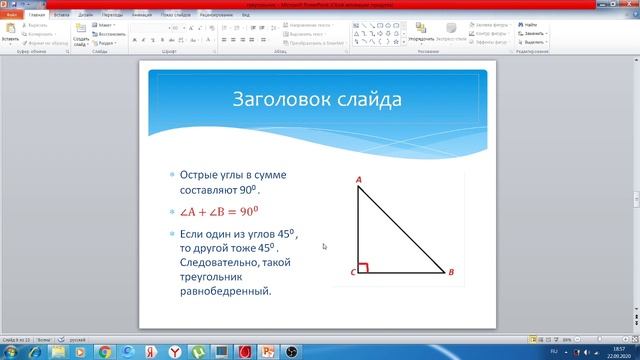Image resolution: width=640 pixels, height=360 pixels.
Task: Click the Windows Start button
Action: 10,352
